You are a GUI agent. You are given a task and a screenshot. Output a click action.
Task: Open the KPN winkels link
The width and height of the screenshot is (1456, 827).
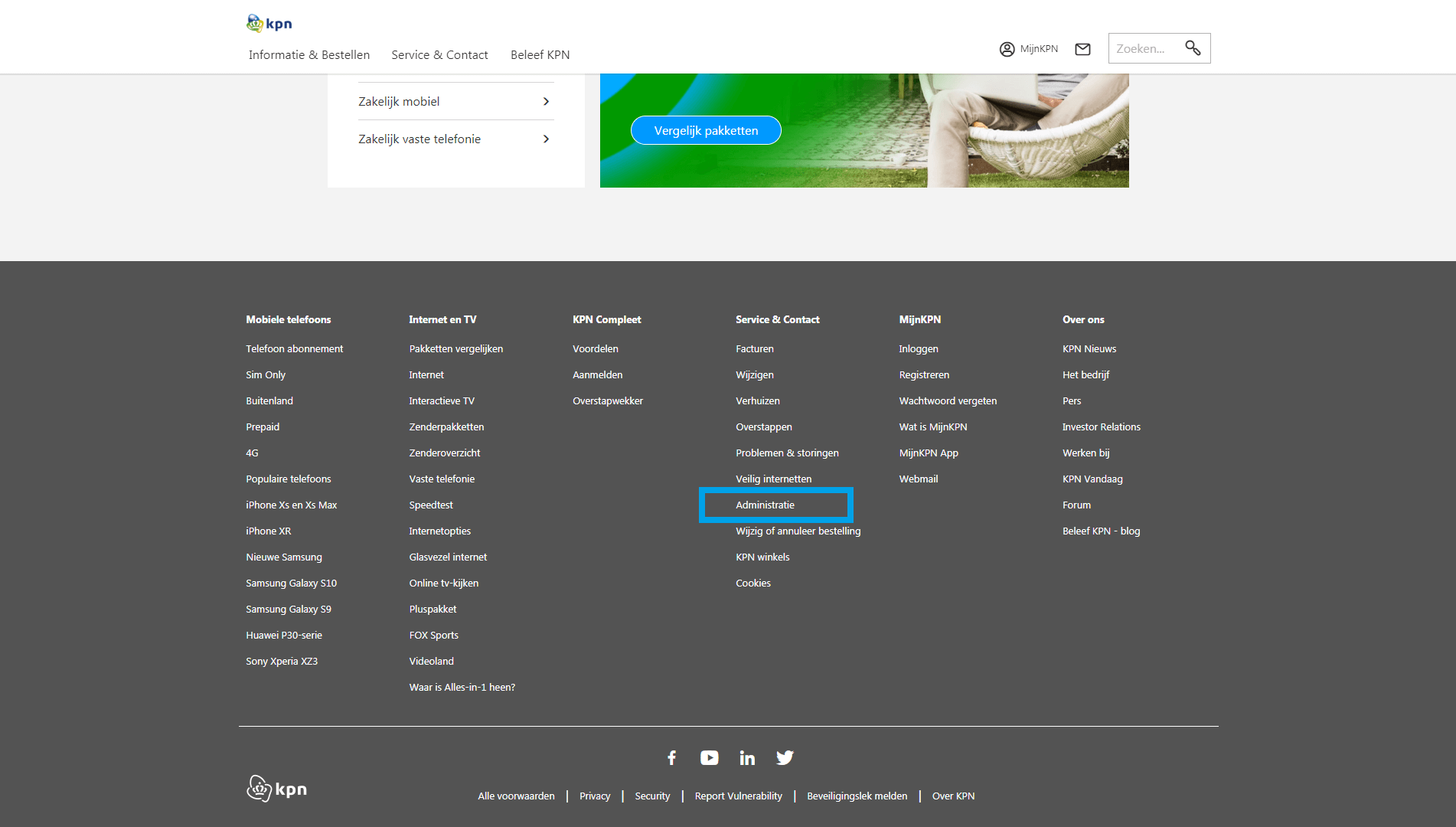762,557
